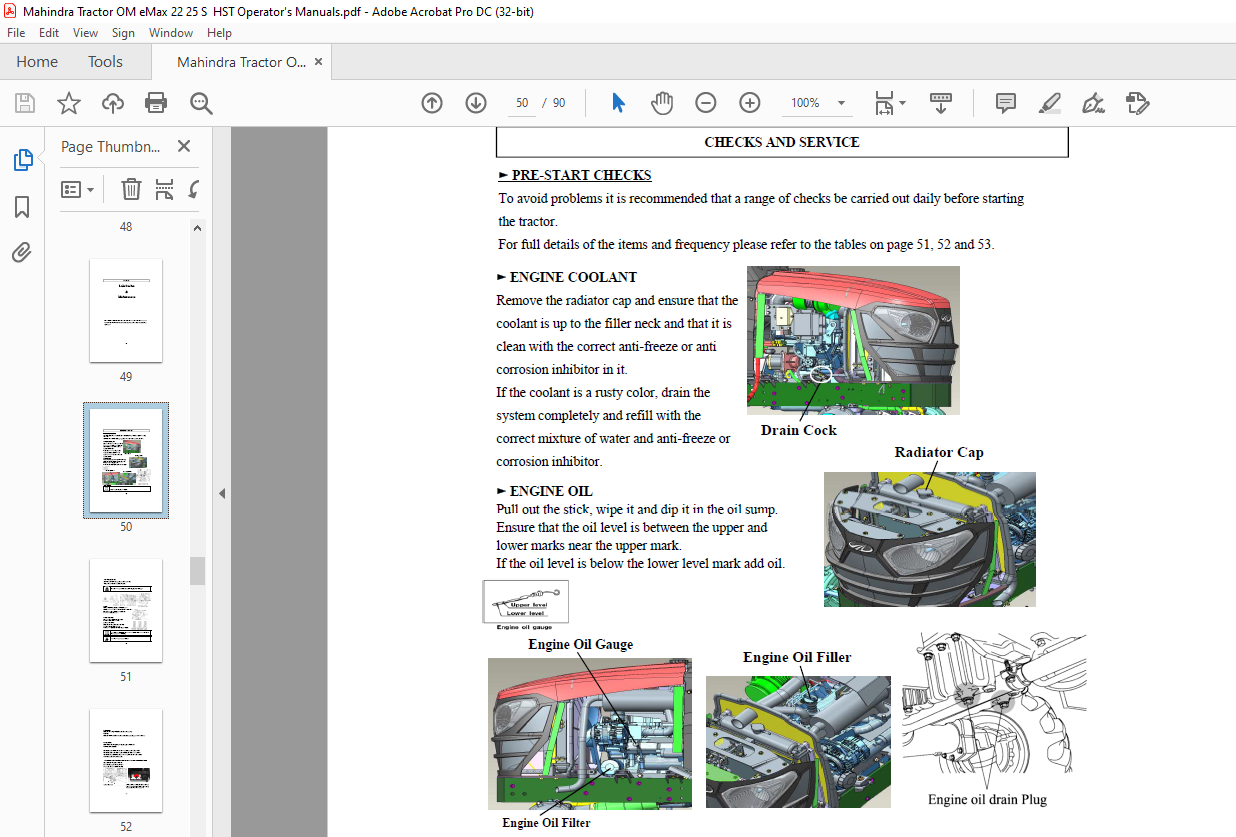Go to previous page arrow
Screen dimensions: 1236x837
click(432, 103)
